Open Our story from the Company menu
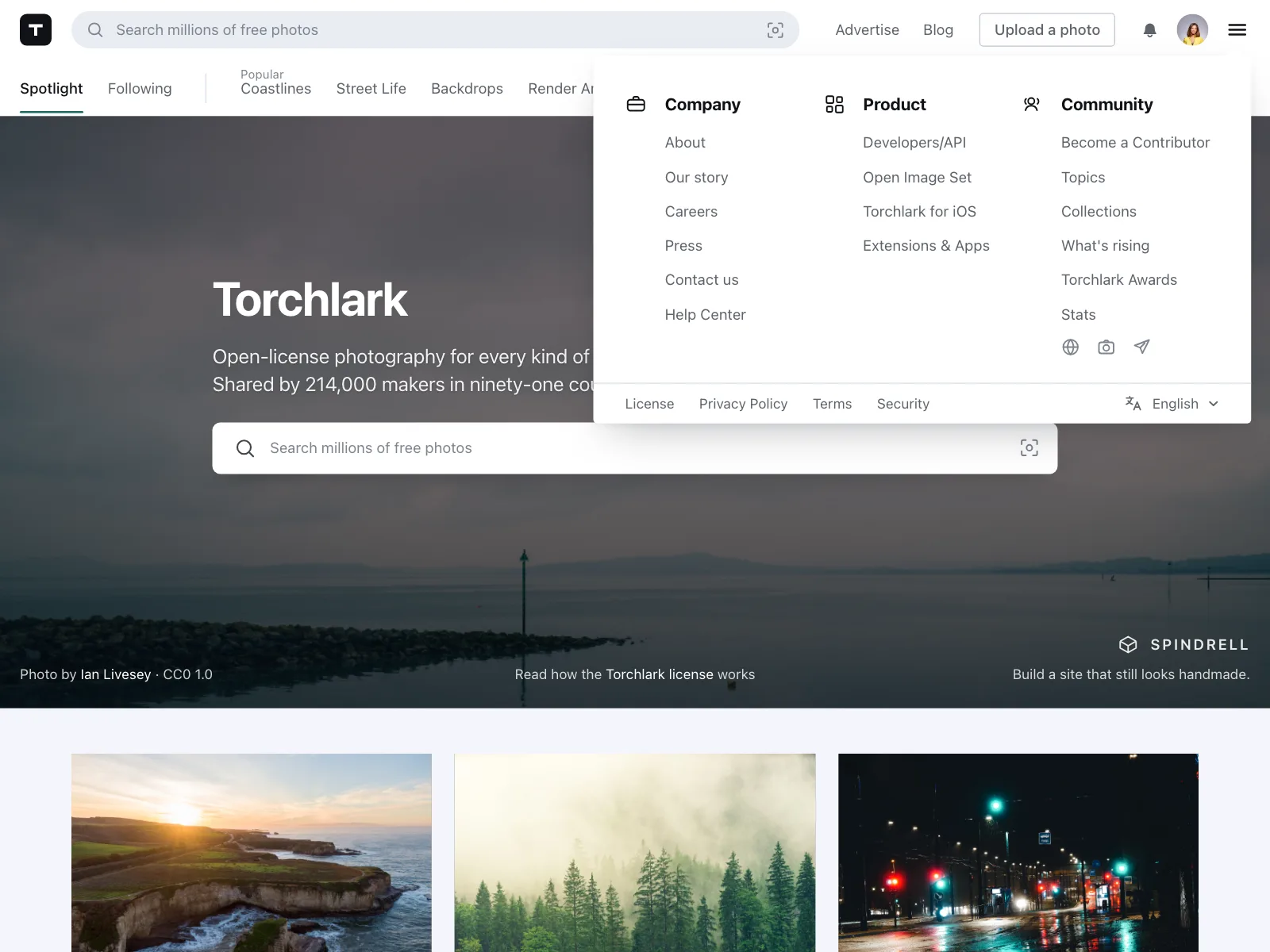This screenshot has height=952, width=1270. (x=696, y=178)
